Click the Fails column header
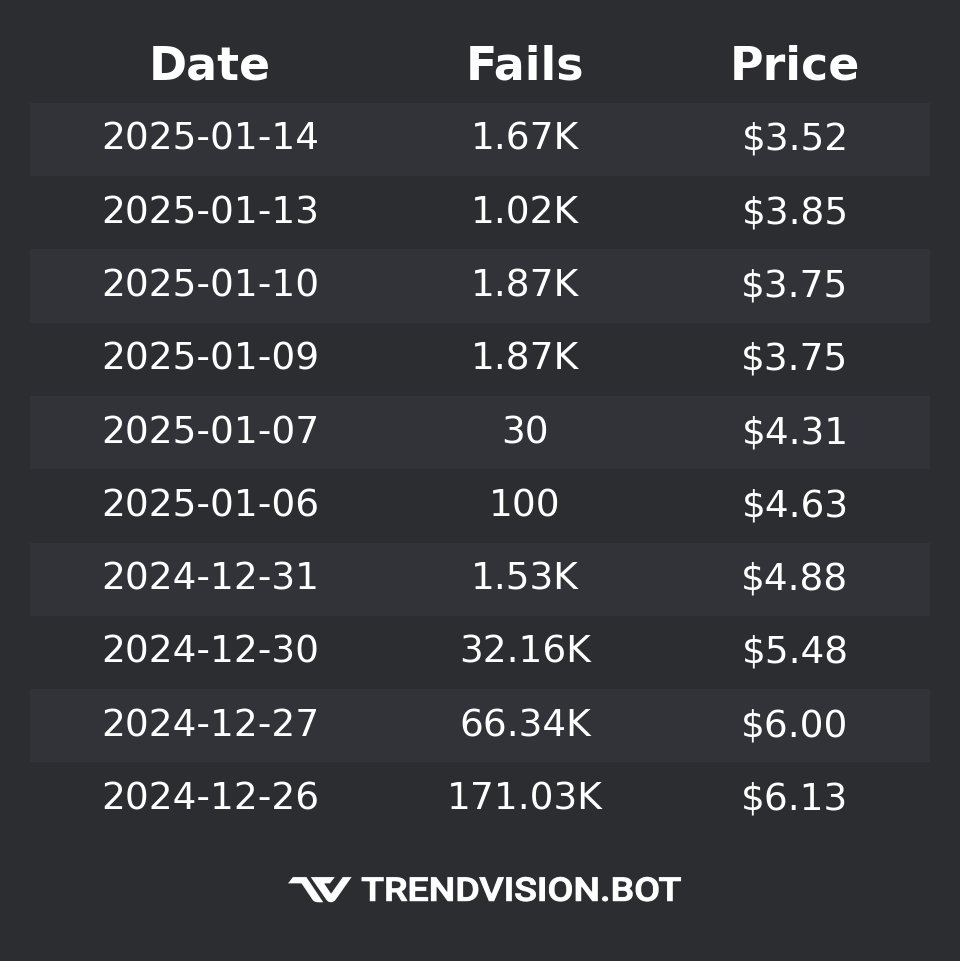 tap(525, 66)
